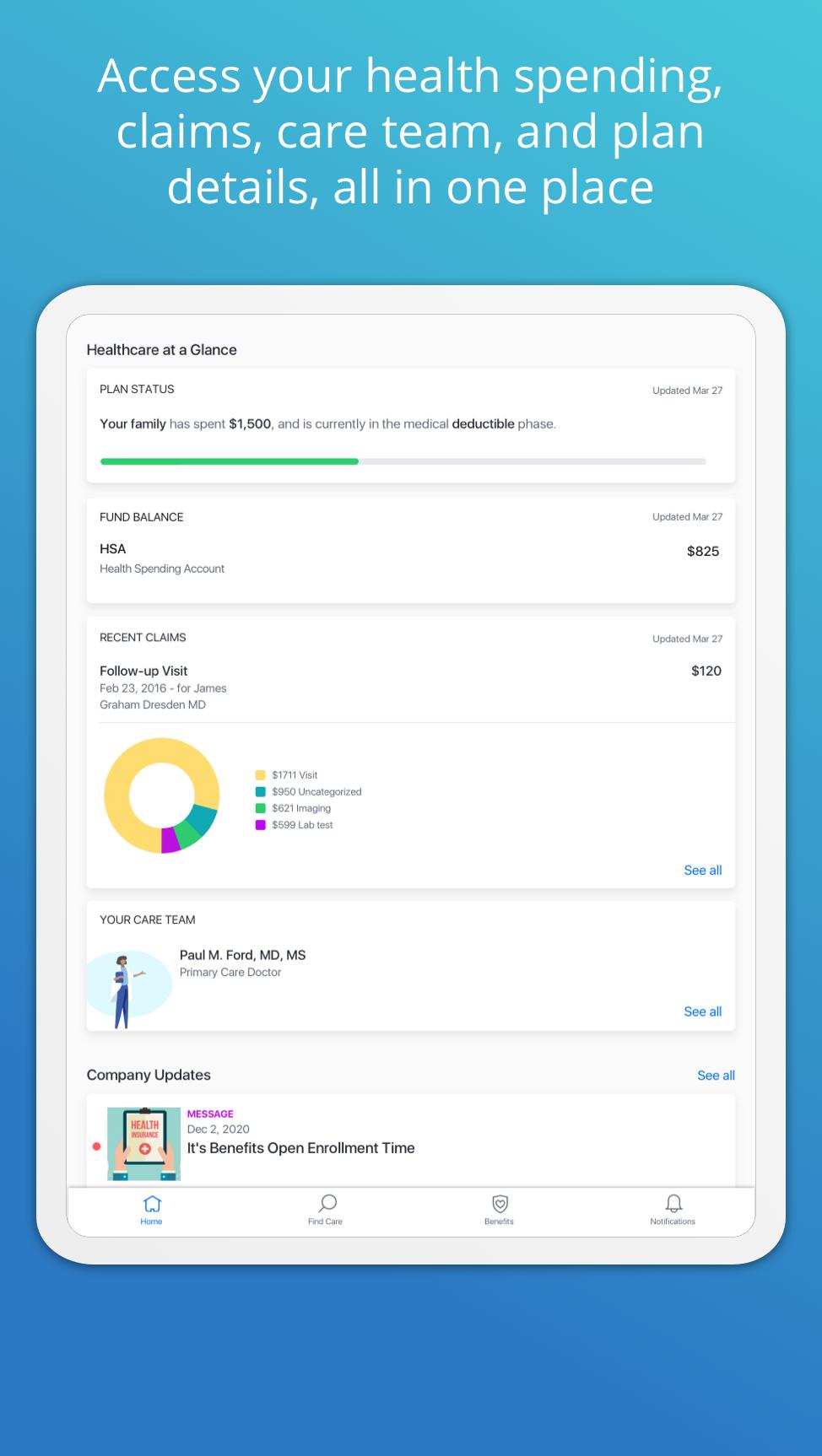Click the red unread message dot
The image size is (822, 1456).
point(96,1146)
